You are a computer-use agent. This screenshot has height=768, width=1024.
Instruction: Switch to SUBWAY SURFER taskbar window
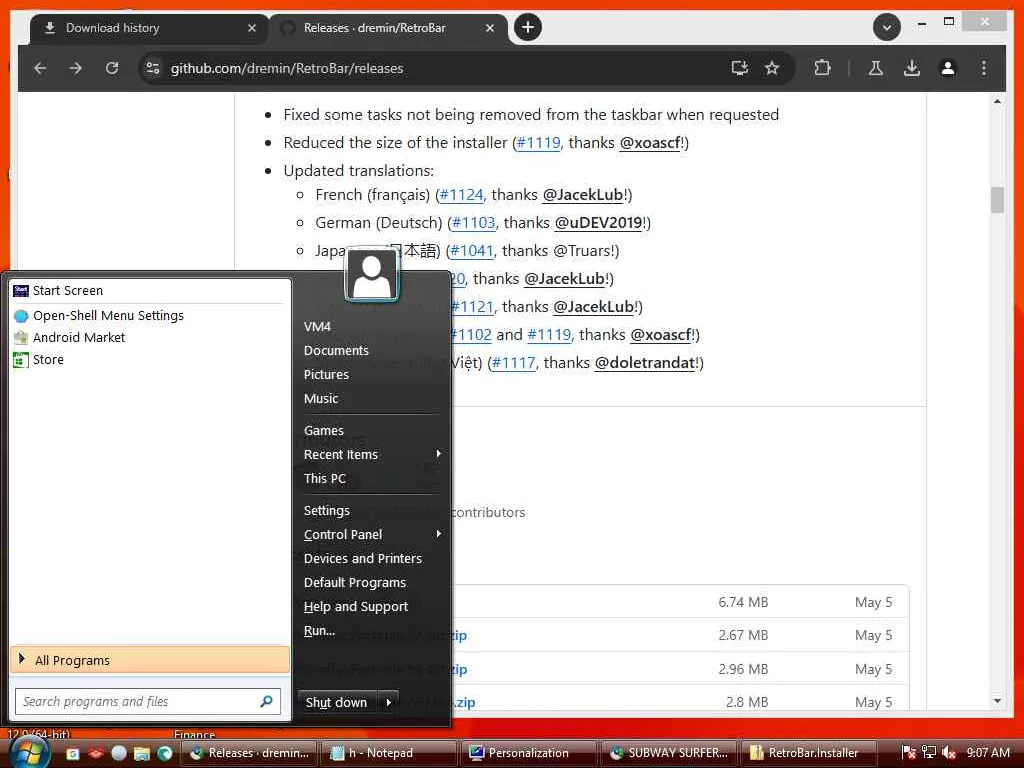click(668, 753)
